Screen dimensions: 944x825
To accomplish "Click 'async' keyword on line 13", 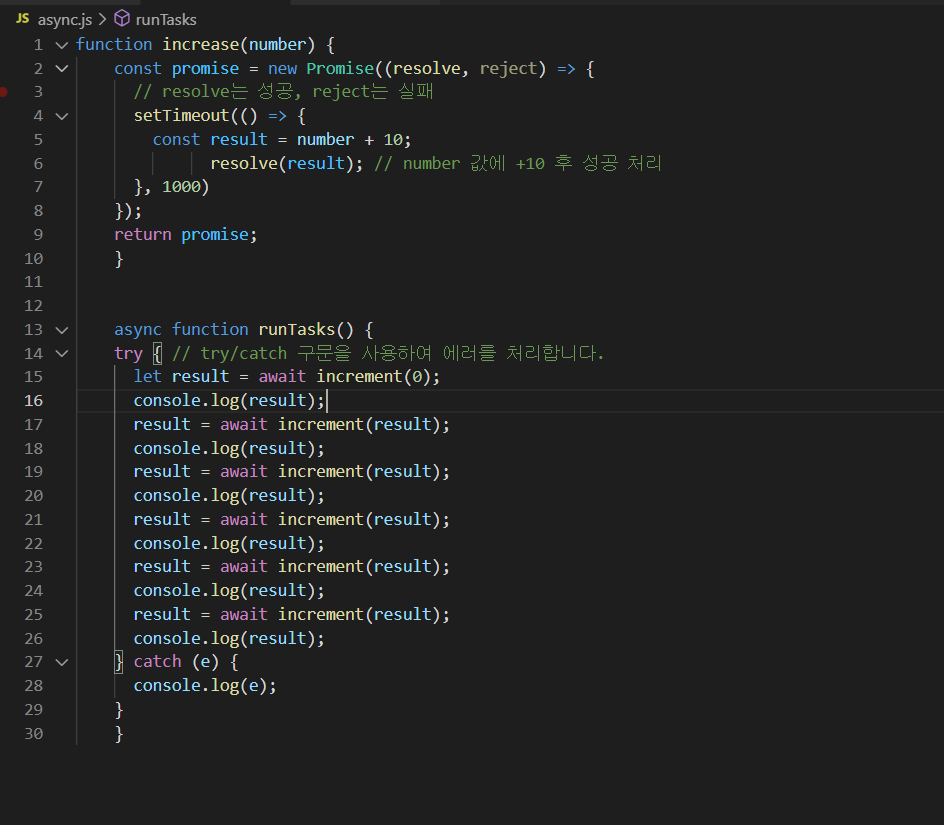I will pos(138,329).
